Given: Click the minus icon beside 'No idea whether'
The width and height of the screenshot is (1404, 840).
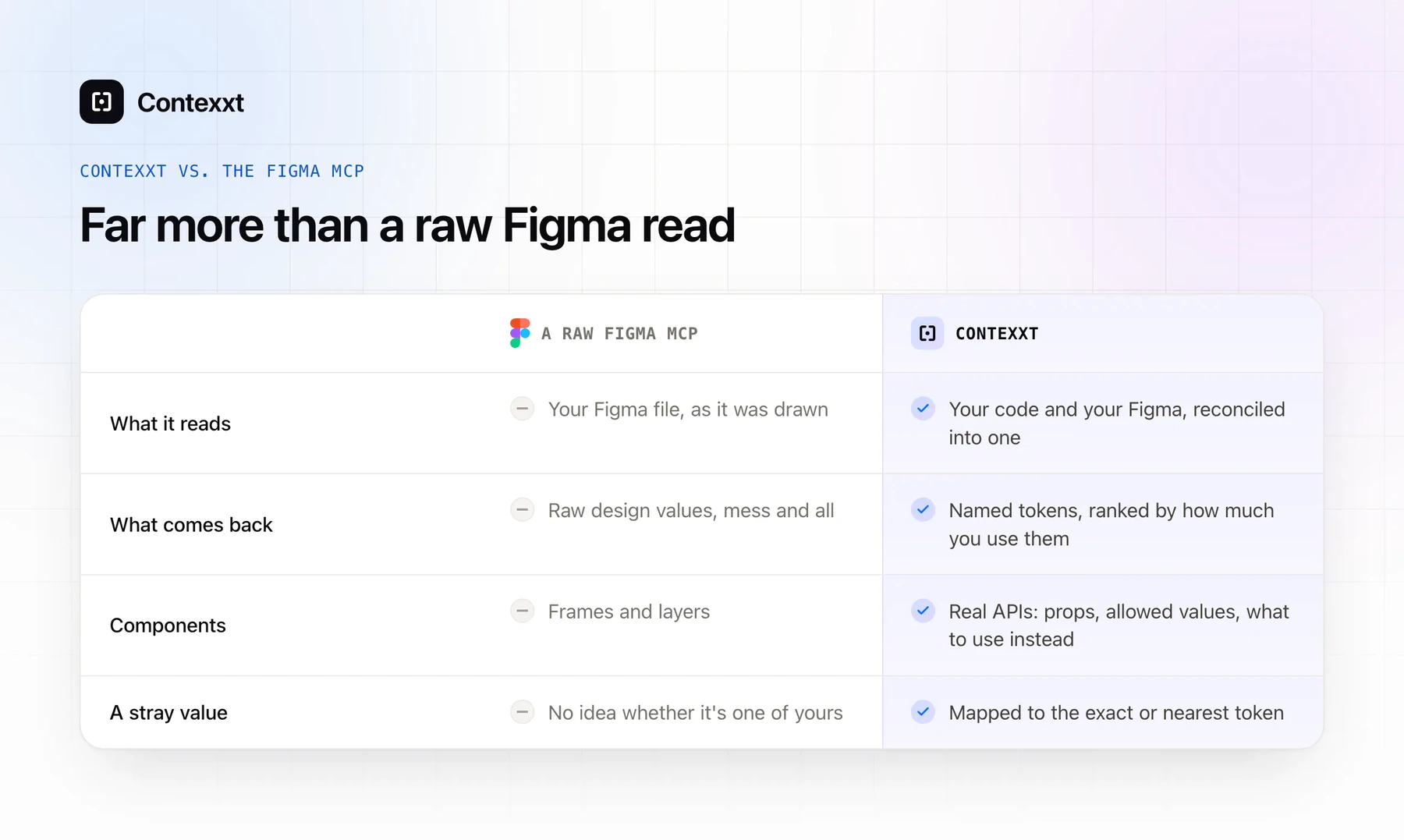Looking at the screenshot, I should point(522,711).
